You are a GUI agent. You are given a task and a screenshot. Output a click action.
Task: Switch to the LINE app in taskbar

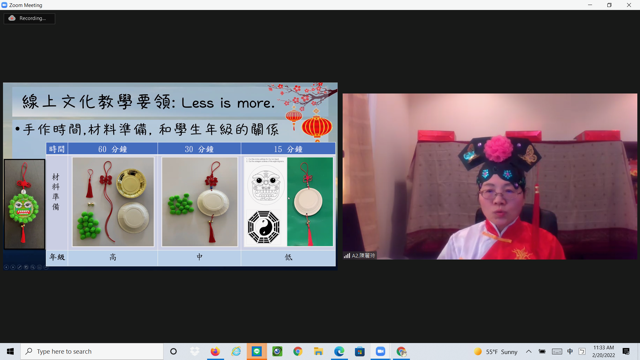point(257,351)
